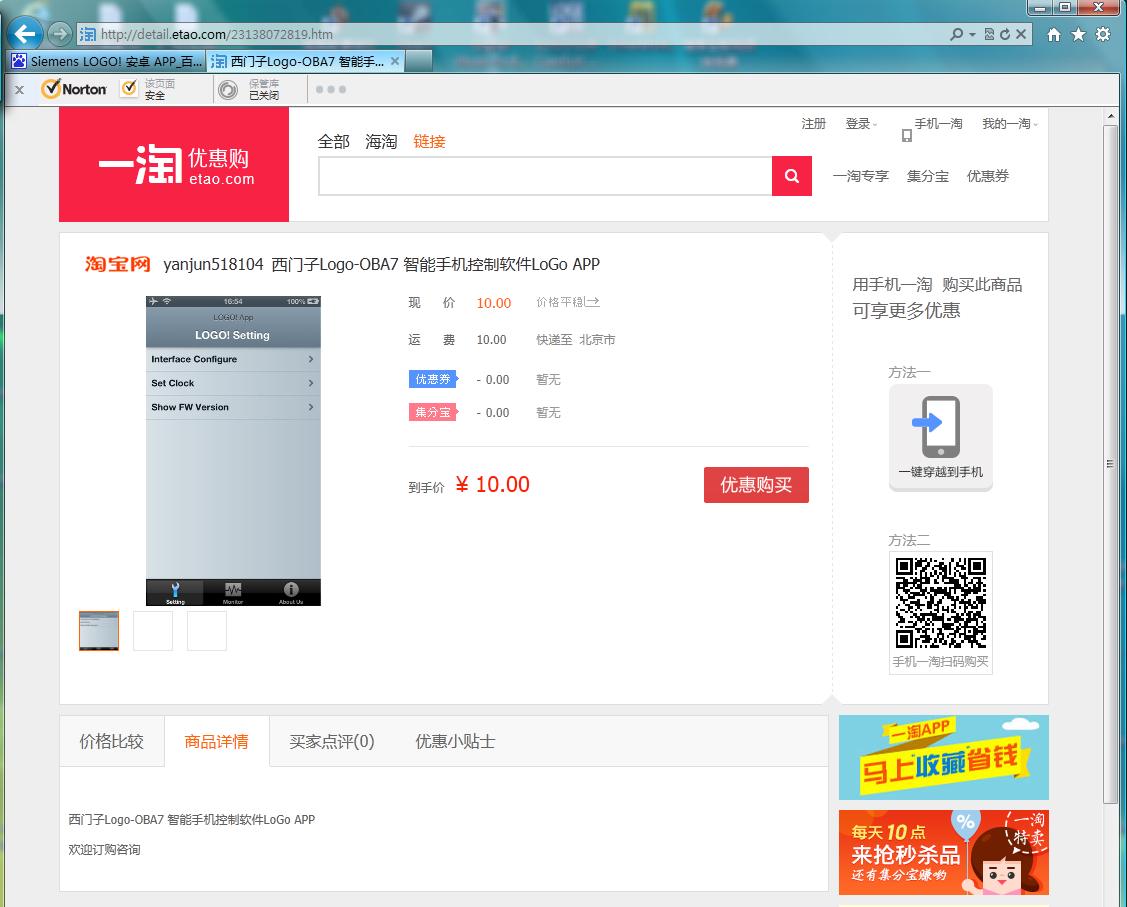Click the 注册 link
The height and width of the screenshot is (907, 1127).
814,124
